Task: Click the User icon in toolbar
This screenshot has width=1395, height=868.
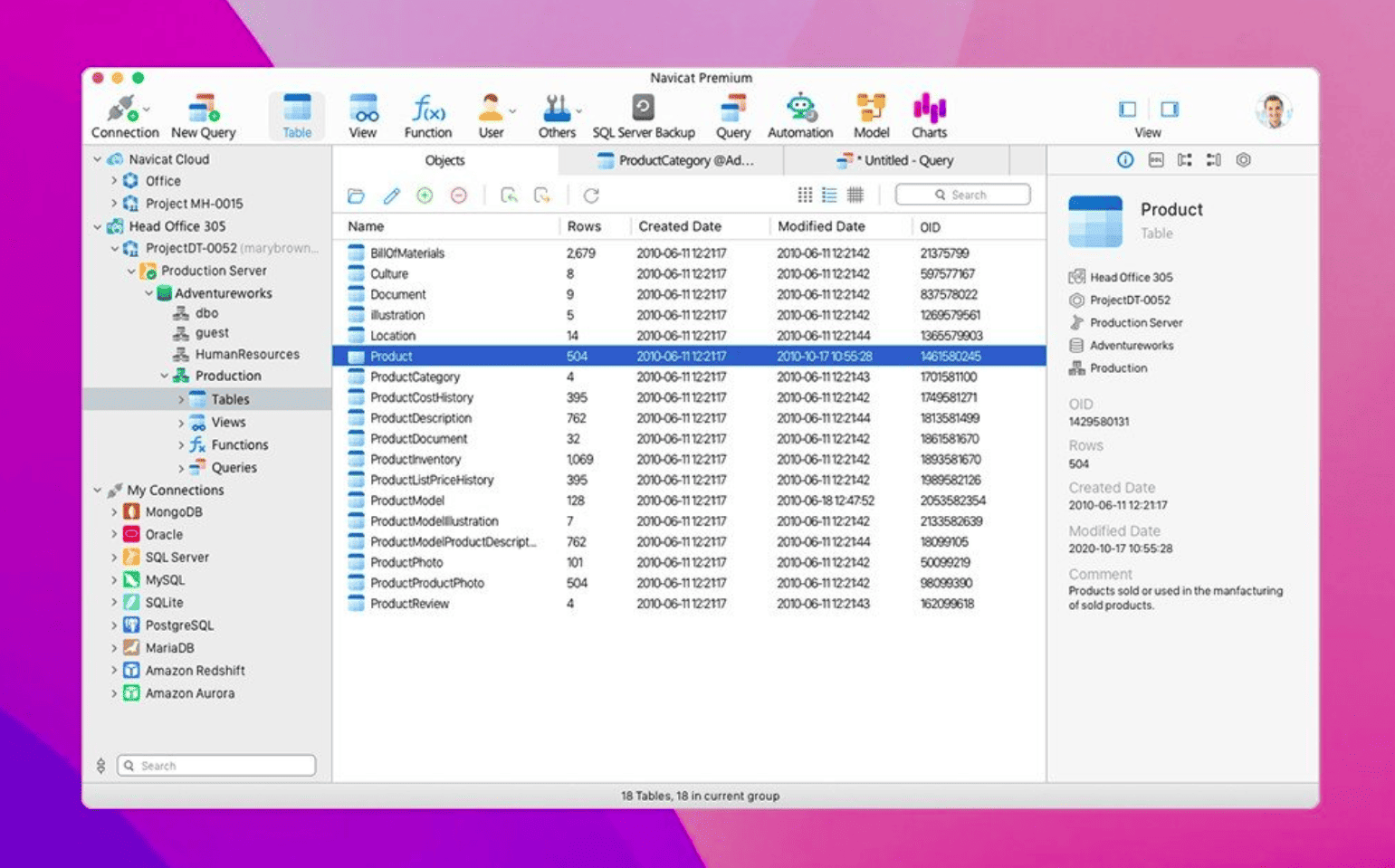Action: [491, 109]
